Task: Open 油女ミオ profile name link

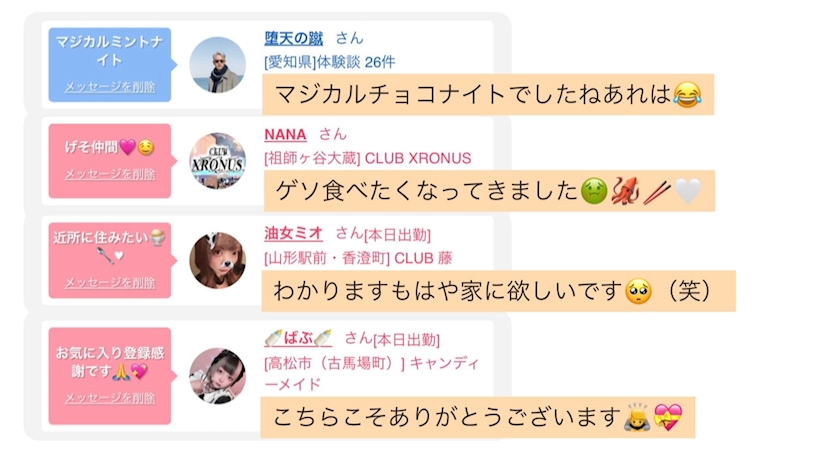Action: pos(294,233)
